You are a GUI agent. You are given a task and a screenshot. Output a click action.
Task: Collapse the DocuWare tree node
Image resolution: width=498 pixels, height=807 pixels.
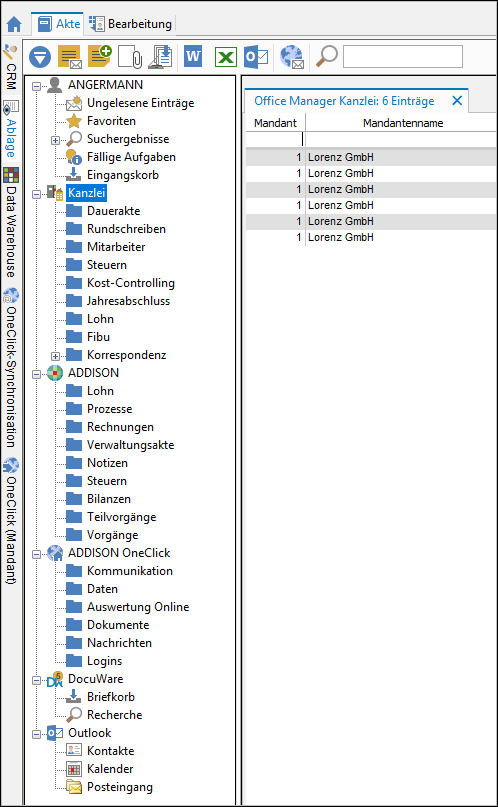pos(36,680)
